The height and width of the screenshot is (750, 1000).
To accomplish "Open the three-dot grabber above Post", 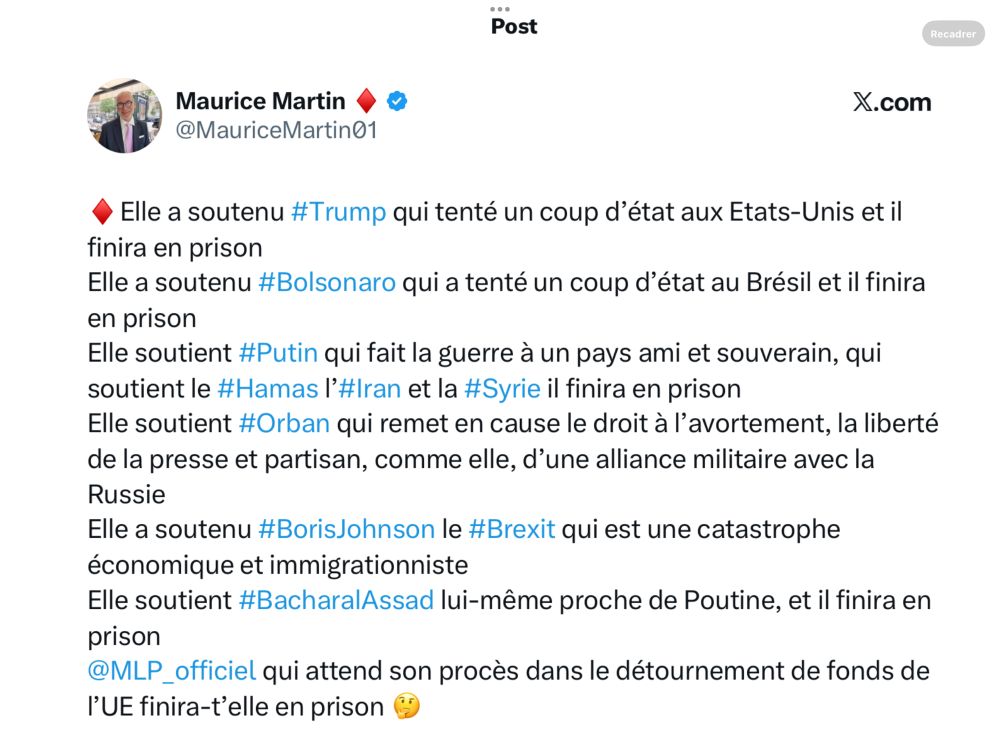I will pos(499,9).
